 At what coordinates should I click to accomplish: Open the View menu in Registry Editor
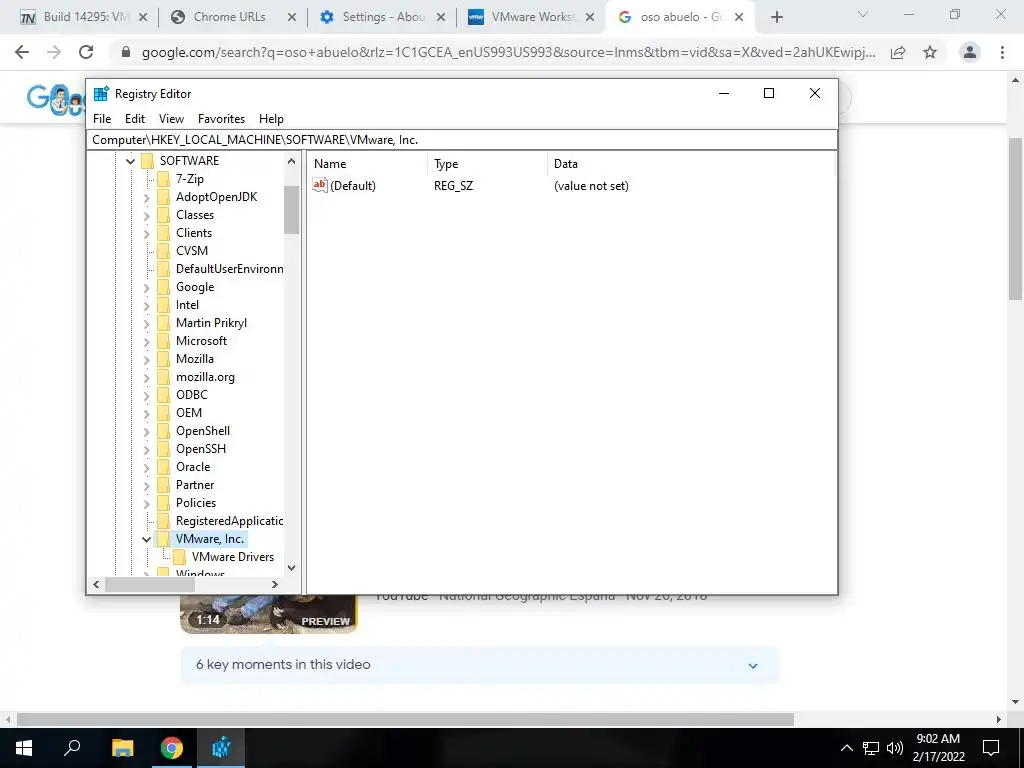pyautogui.click(x=171, y=119)
